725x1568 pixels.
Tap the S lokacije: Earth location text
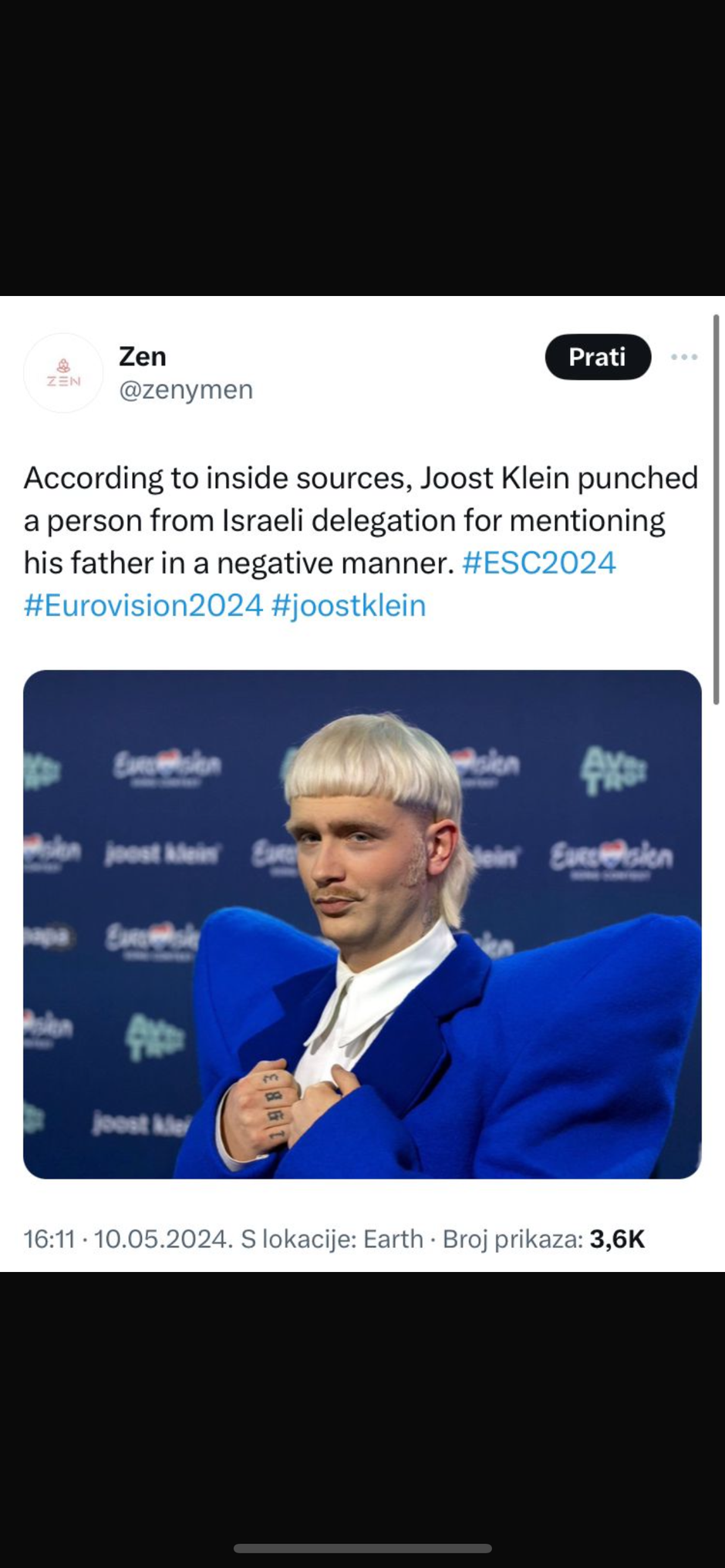332,1239
